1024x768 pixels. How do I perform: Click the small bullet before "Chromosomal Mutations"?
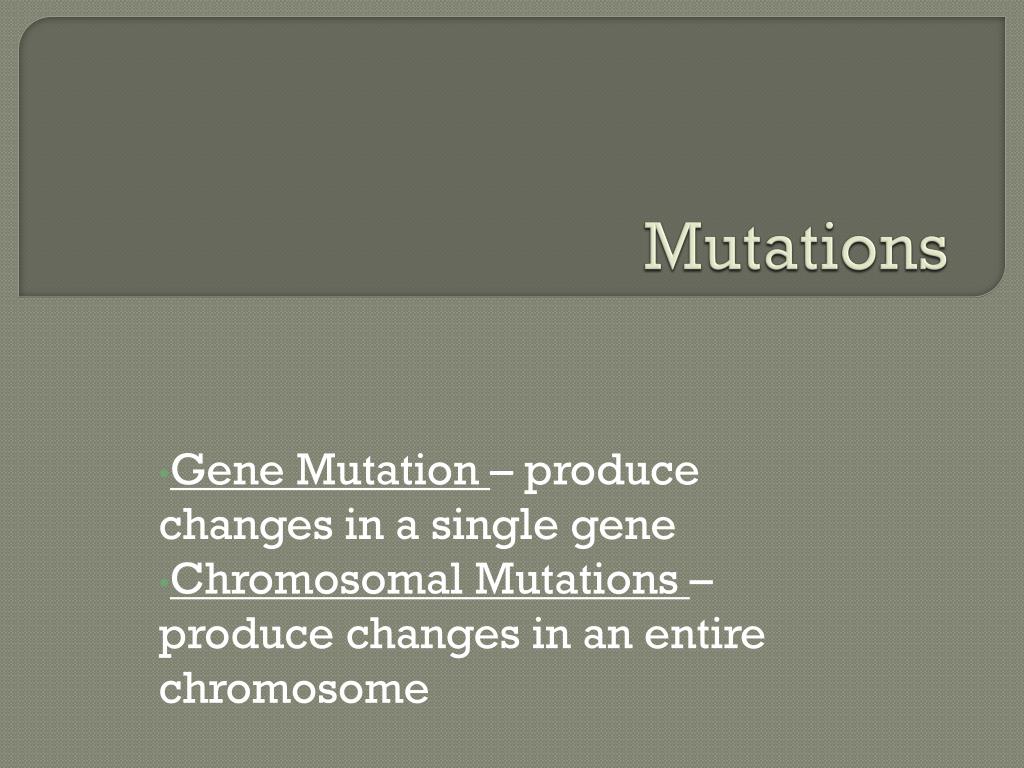tap(163, 581)
